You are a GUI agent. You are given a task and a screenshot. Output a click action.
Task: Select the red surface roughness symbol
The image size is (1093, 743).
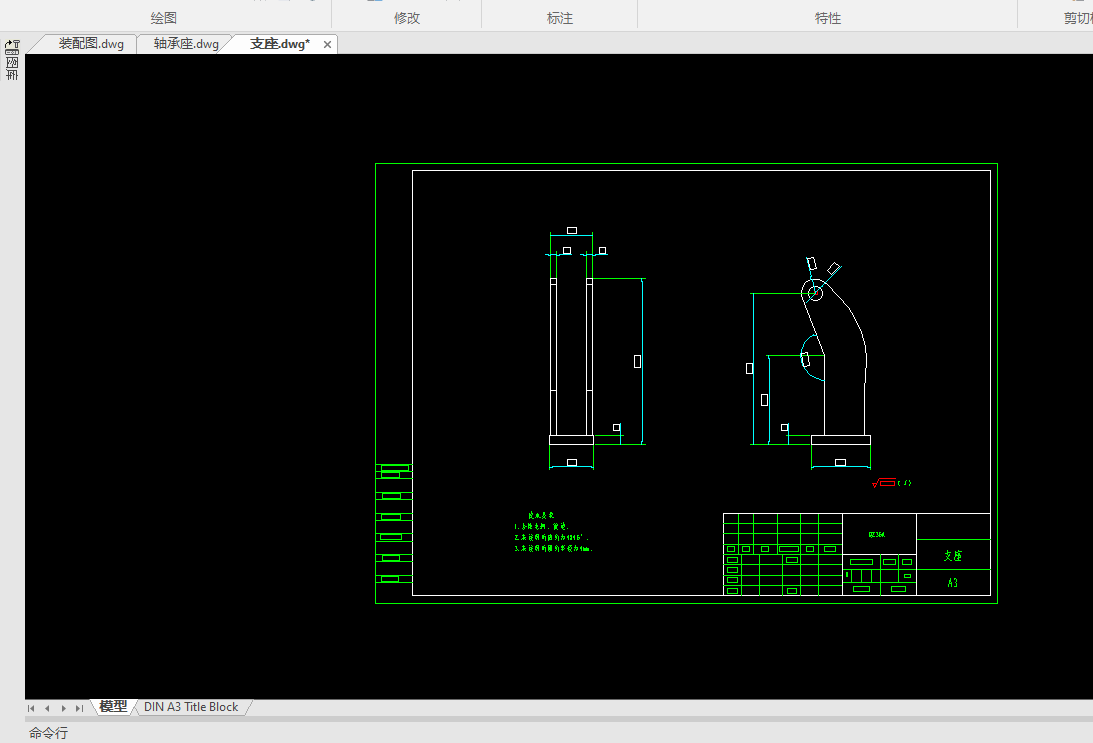click(x=885, y=483)
